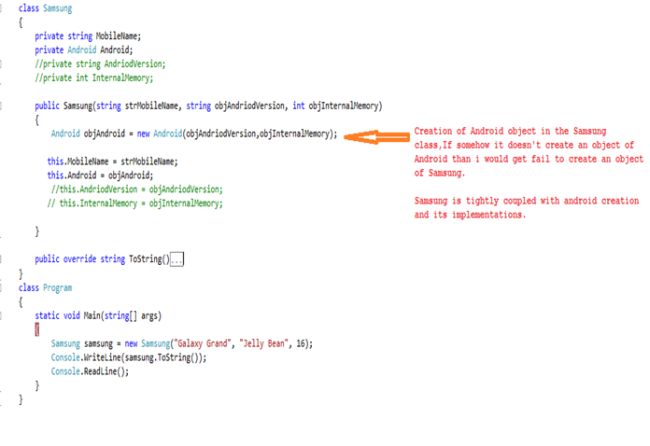Click the 'class Samsung' declaration line
Screen dimensions: 650x446
coord(45,8)
